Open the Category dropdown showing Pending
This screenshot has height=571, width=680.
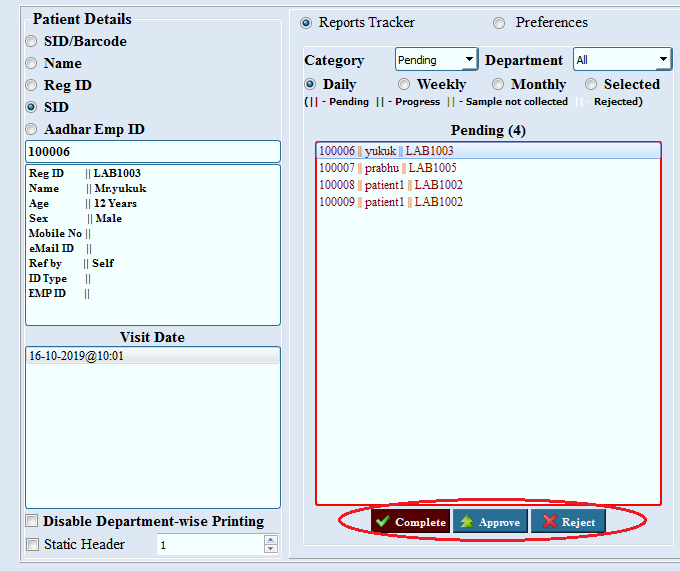pyautogui.click(x=436, y=59)
